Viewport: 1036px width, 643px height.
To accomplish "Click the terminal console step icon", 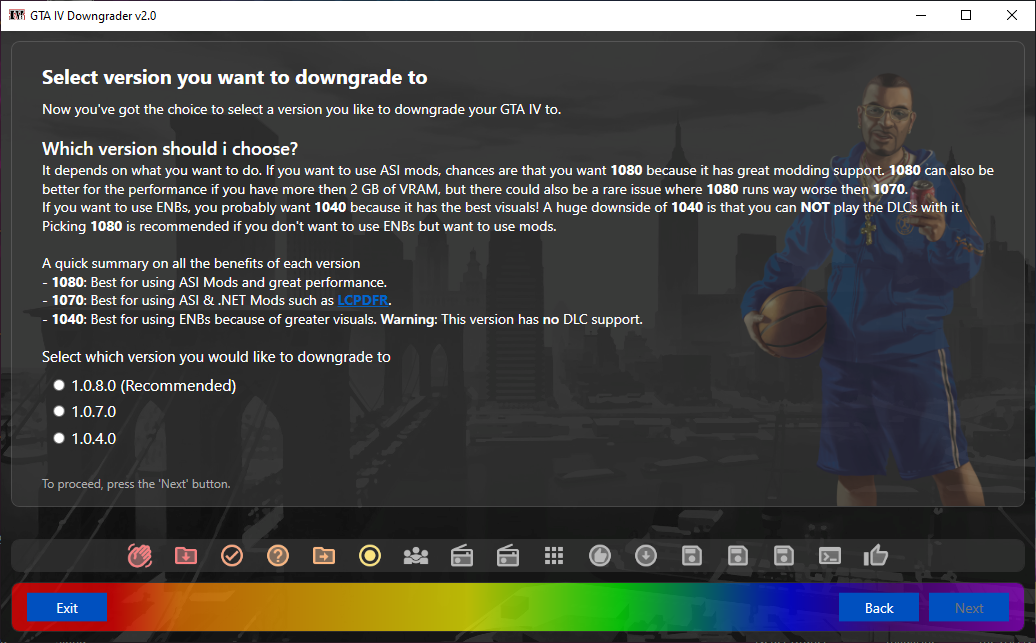I will tap(830, 556).
